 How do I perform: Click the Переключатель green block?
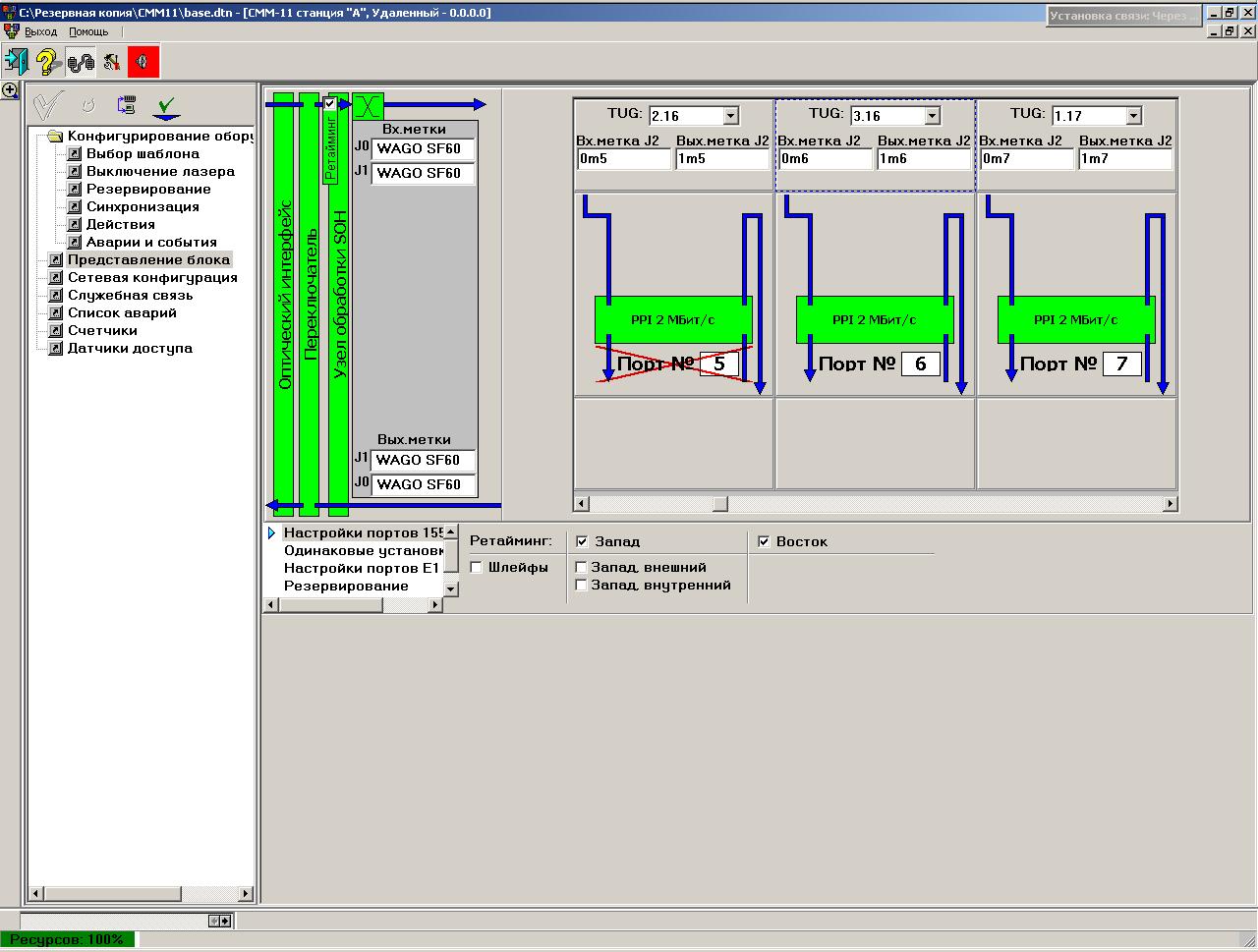tap(310, 305)
